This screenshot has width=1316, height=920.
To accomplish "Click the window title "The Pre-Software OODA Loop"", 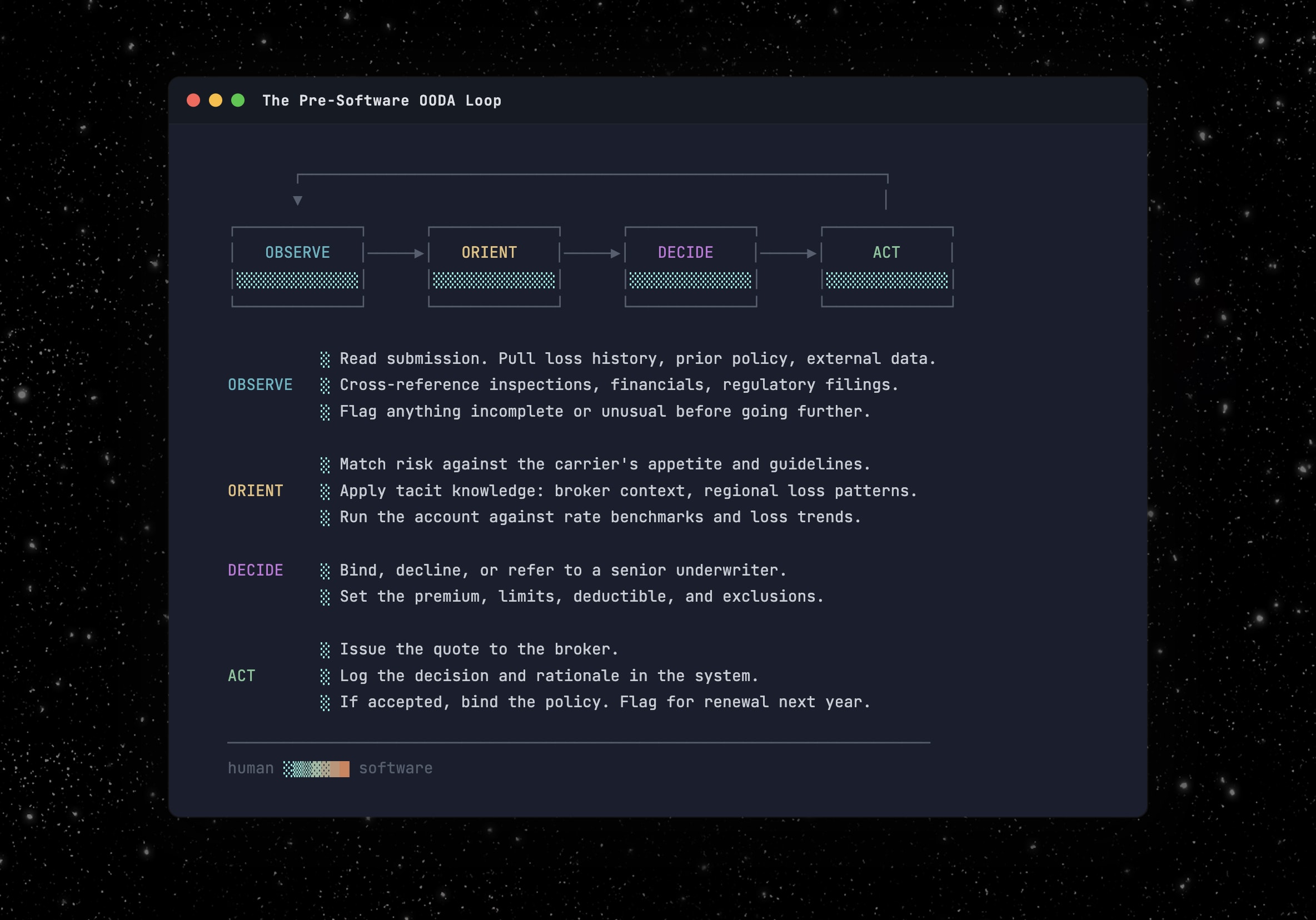I will pos(382,100).
